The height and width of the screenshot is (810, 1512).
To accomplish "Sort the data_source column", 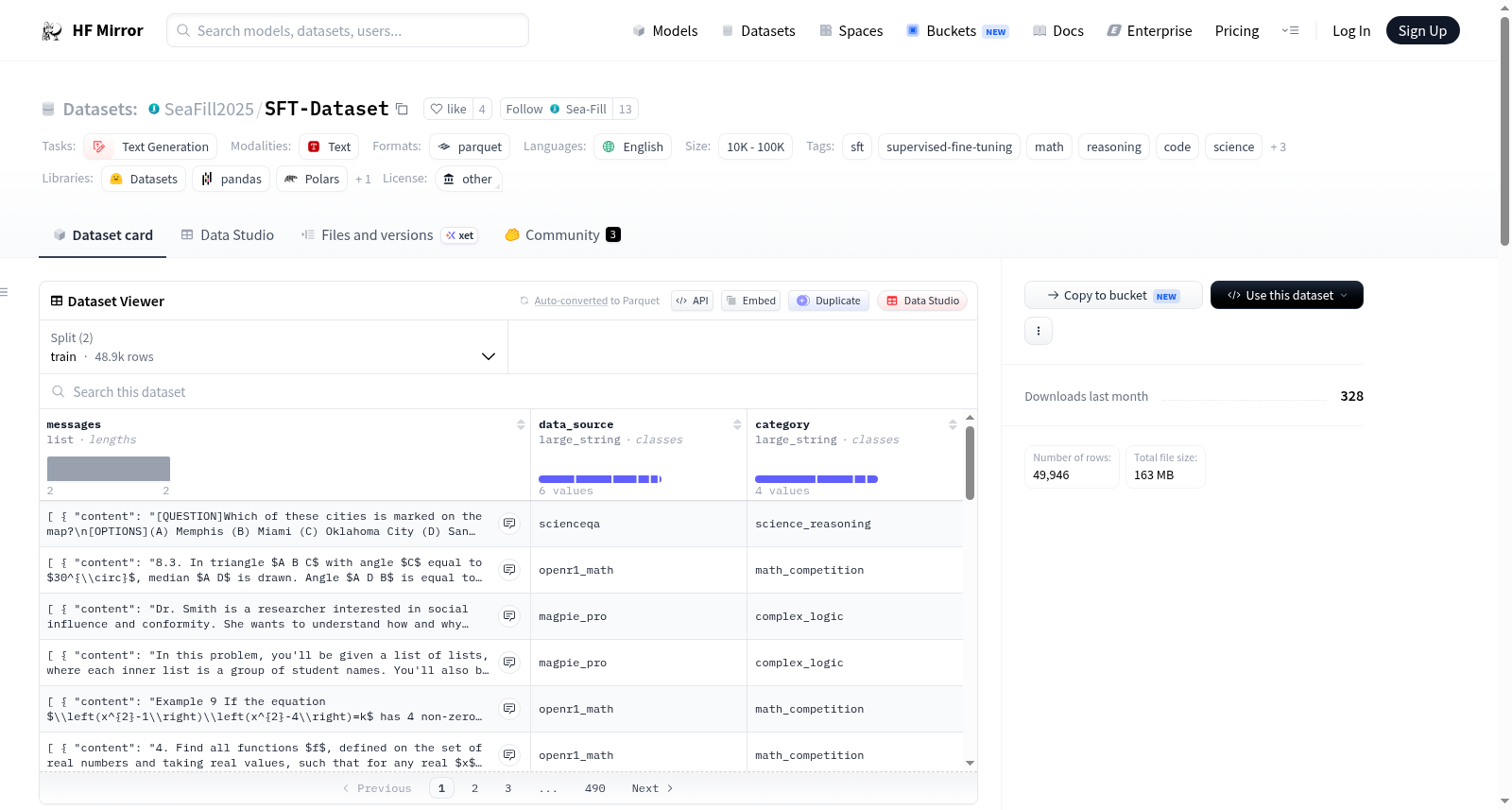I will (737, 425).
